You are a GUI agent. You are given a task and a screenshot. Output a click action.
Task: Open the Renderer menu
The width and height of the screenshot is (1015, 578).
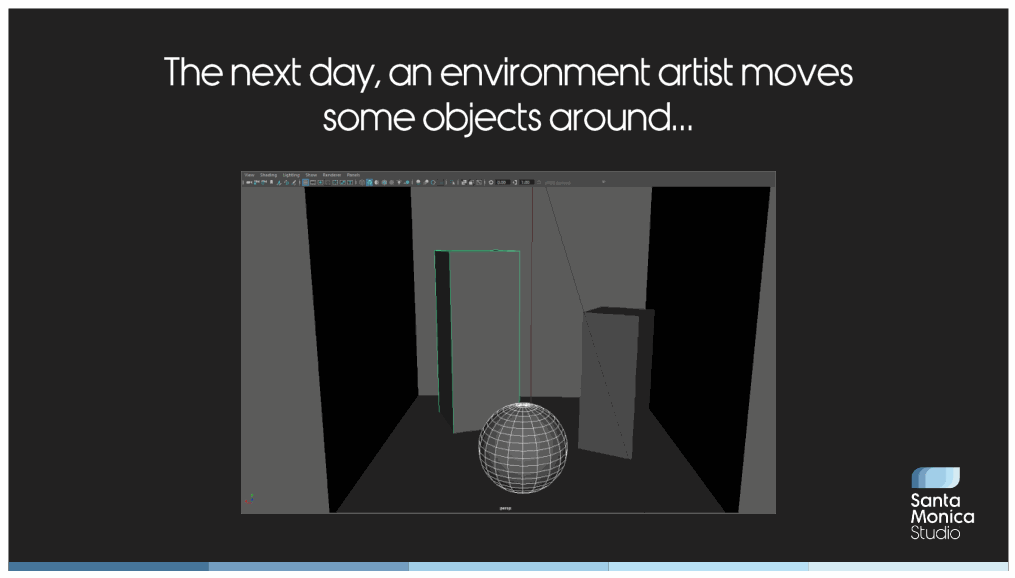pos(331,175)
